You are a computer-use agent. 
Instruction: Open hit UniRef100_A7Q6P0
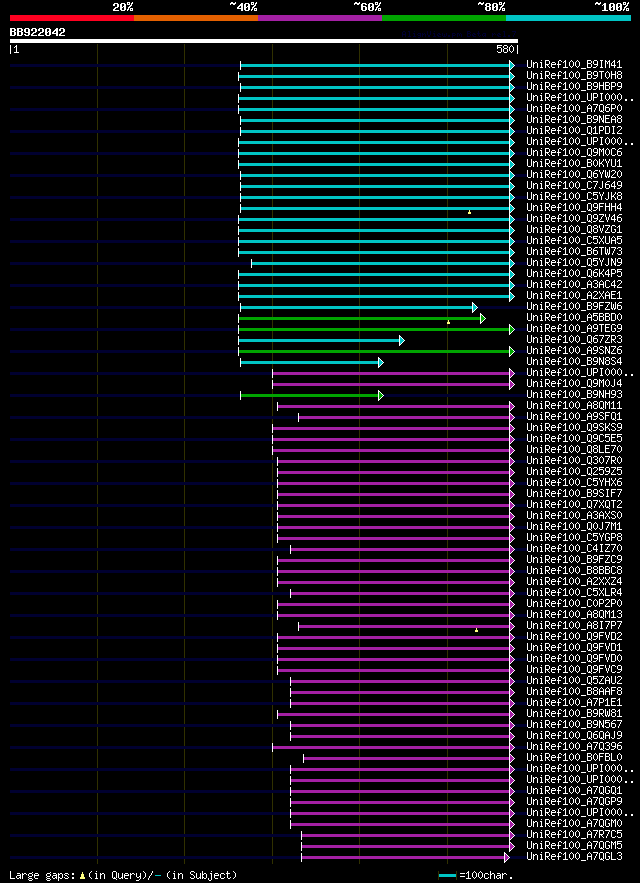point(574,109)
